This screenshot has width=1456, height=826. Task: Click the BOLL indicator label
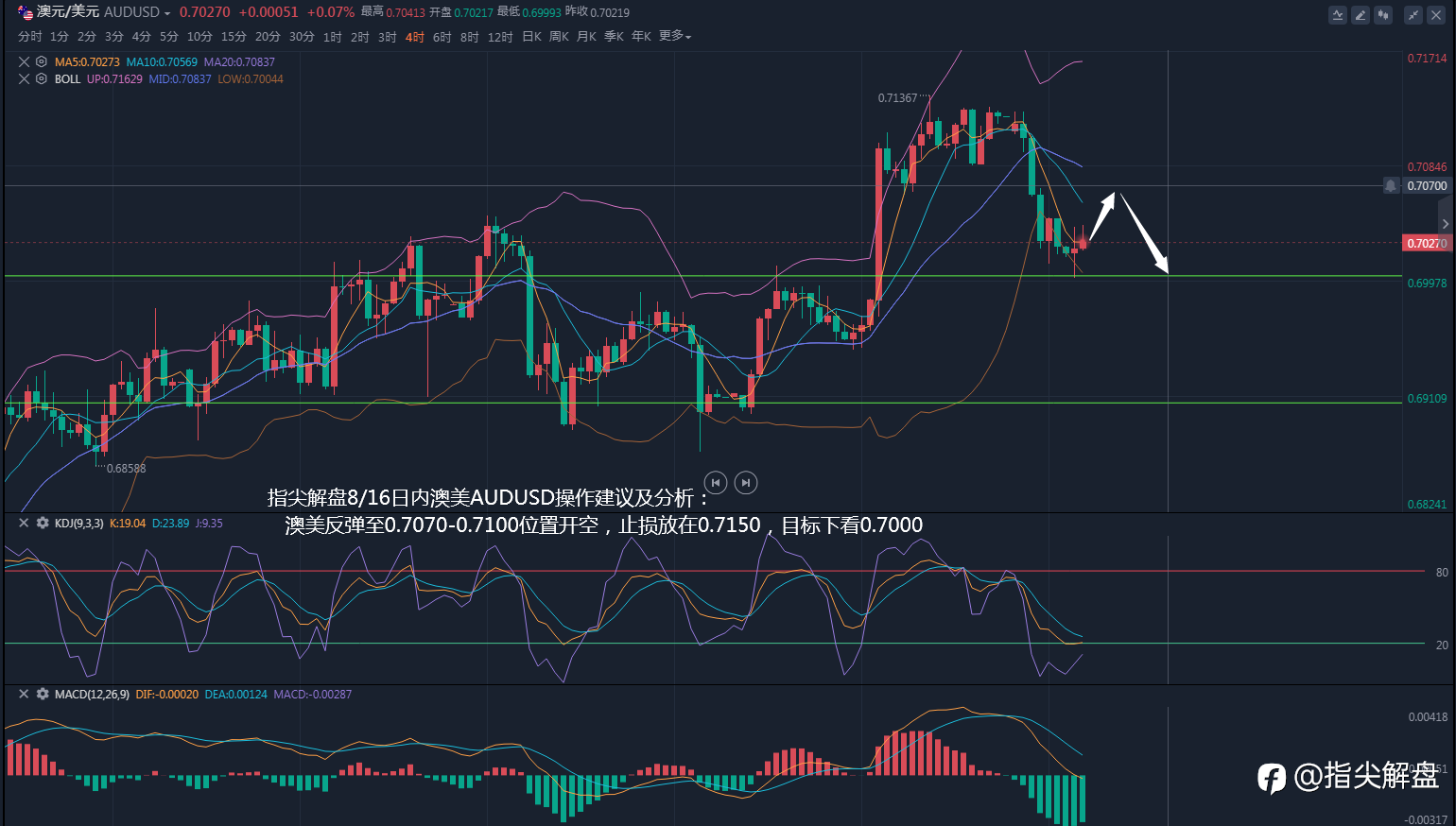[x=67, y=79]
